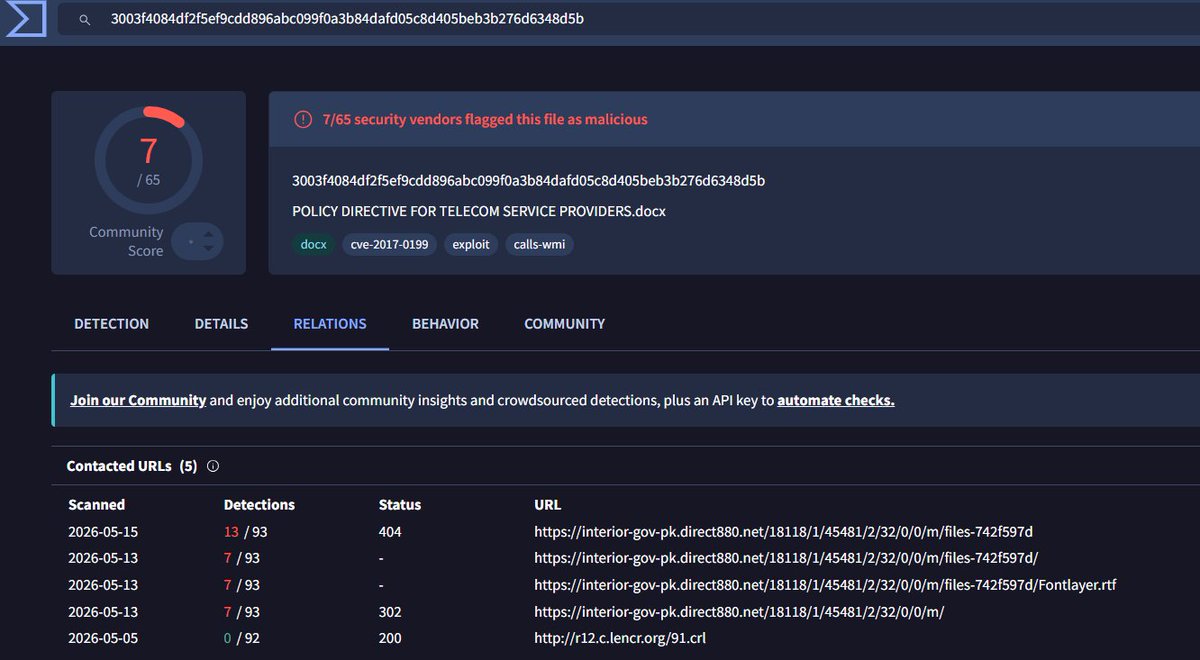Click the 404 status value
1200x660 pixels.
pyautogui.click(x=390, y=532)
